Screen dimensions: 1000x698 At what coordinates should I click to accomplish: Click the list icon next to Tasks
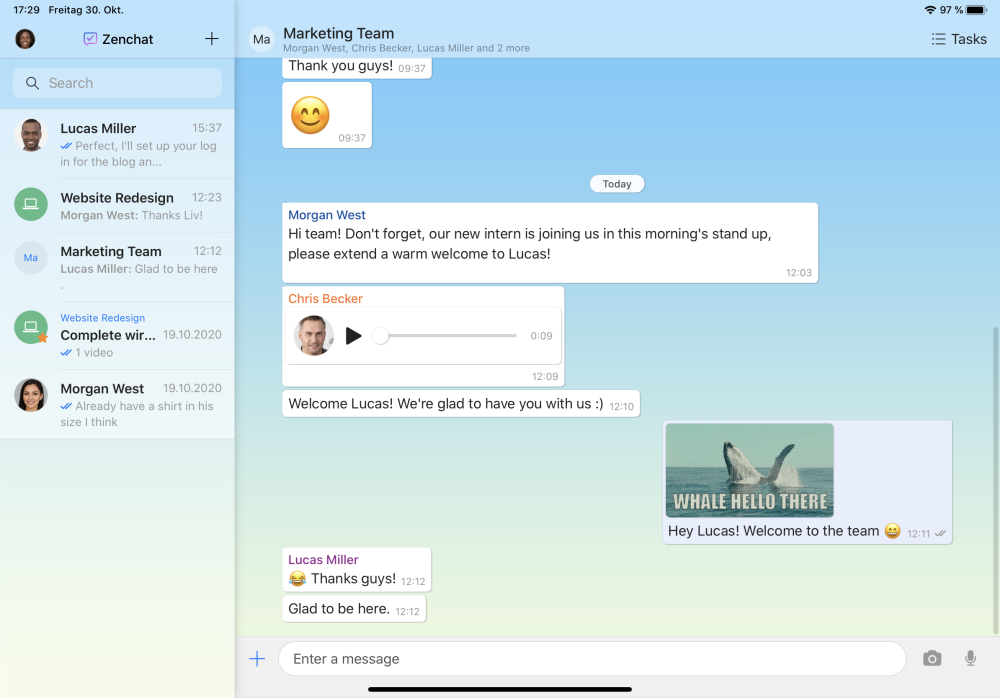coord(938,39)
